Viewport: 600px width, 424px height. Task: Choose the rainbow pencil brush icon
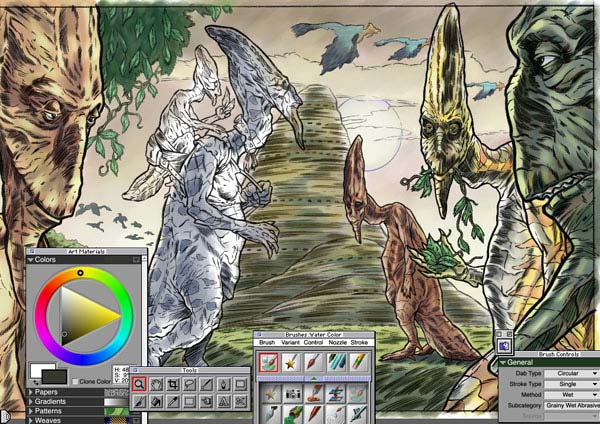click(x=359, y=362)
